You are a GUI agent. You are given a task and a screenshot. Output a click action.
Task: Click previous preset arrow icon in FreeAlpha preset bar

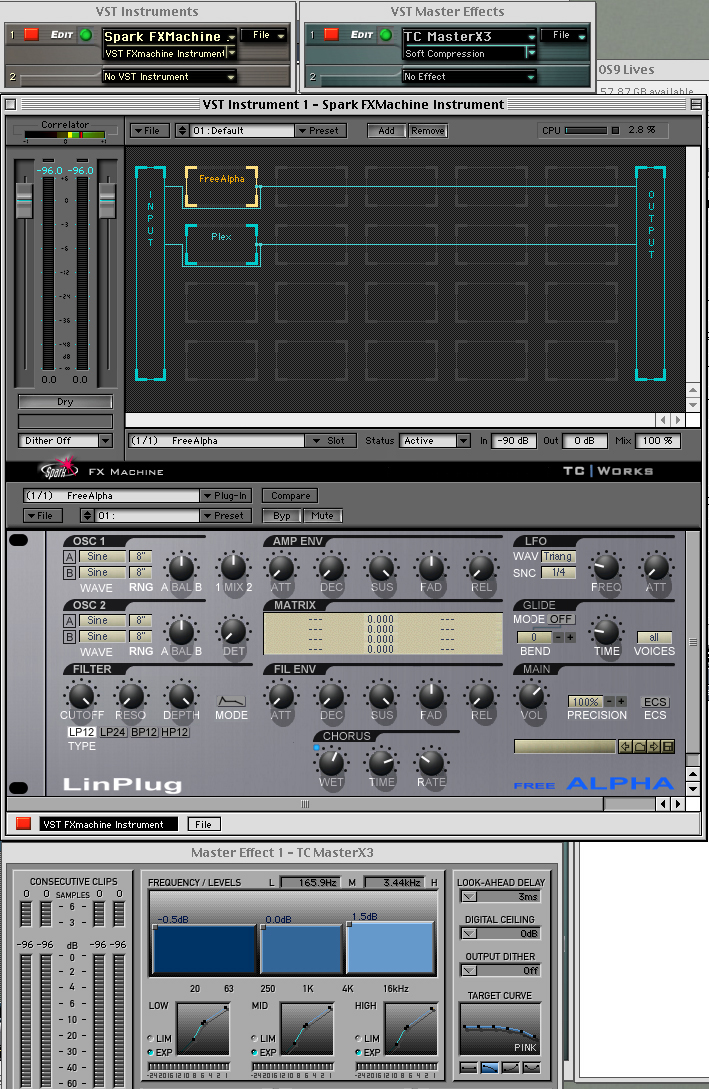point(625,747)
